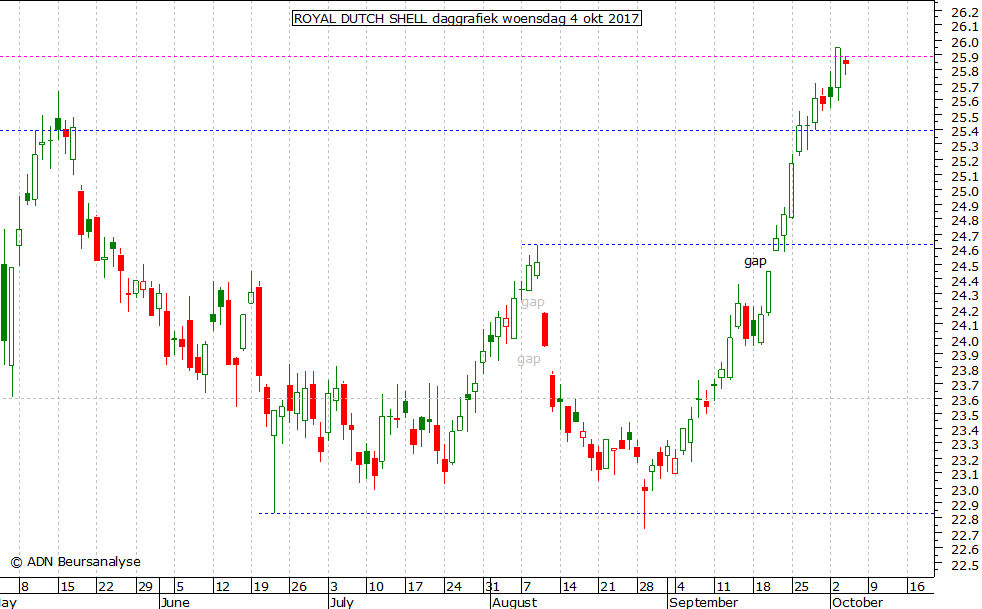Select the date label '28' on the time axis
This screenshot has width=982, height=609.
[646, 586]
